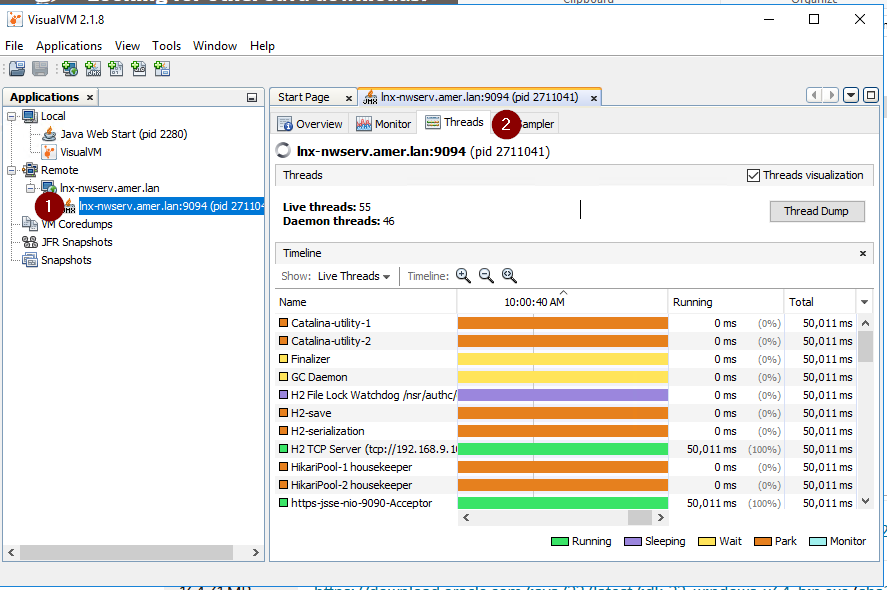The height and width of the screenshot is (590, 887).
Task: Click the Add Remote Host toolbar icon
Action: (67, 69)
